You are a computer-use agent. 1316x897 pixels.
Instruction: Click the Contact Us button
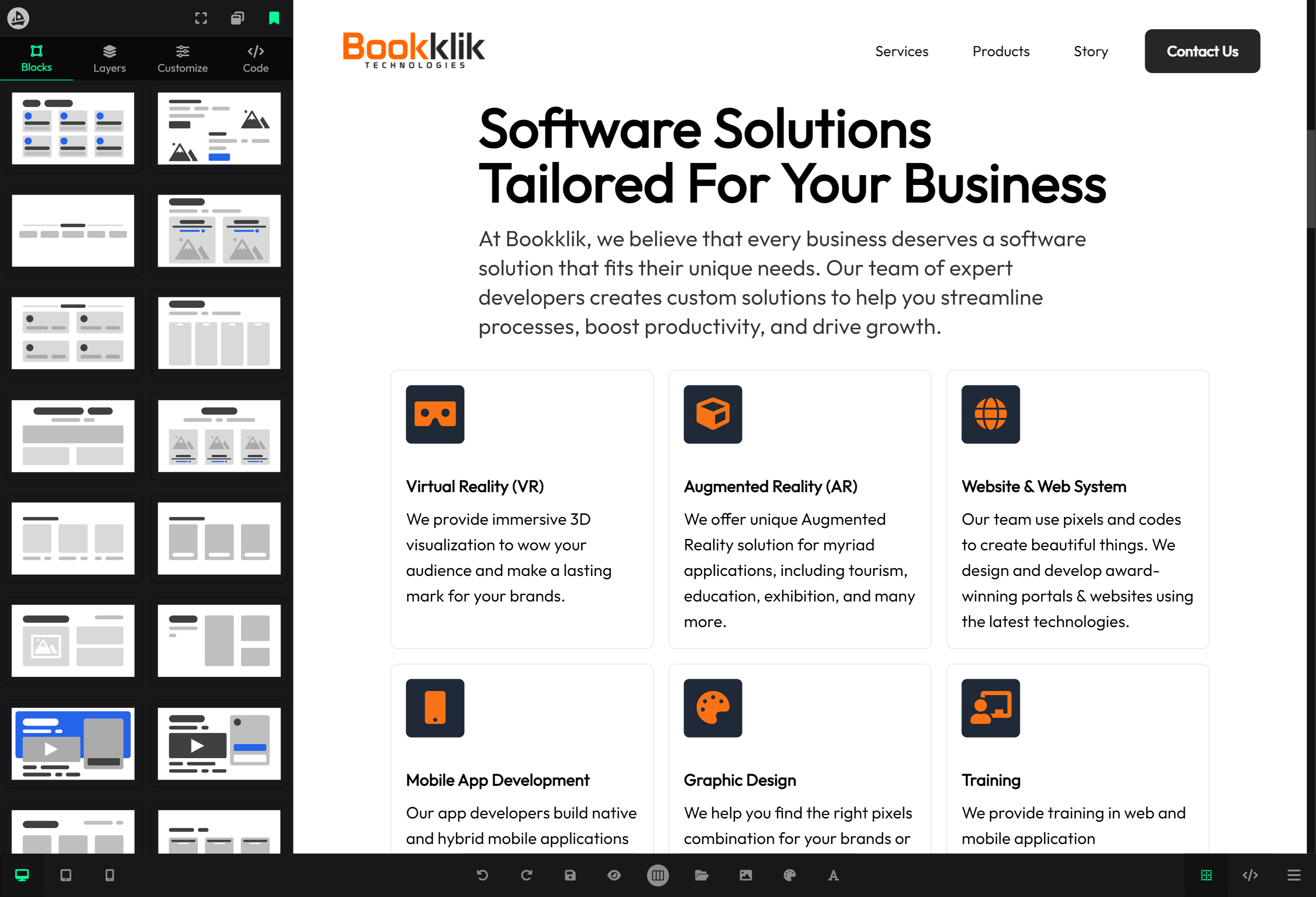[1202, 51]
